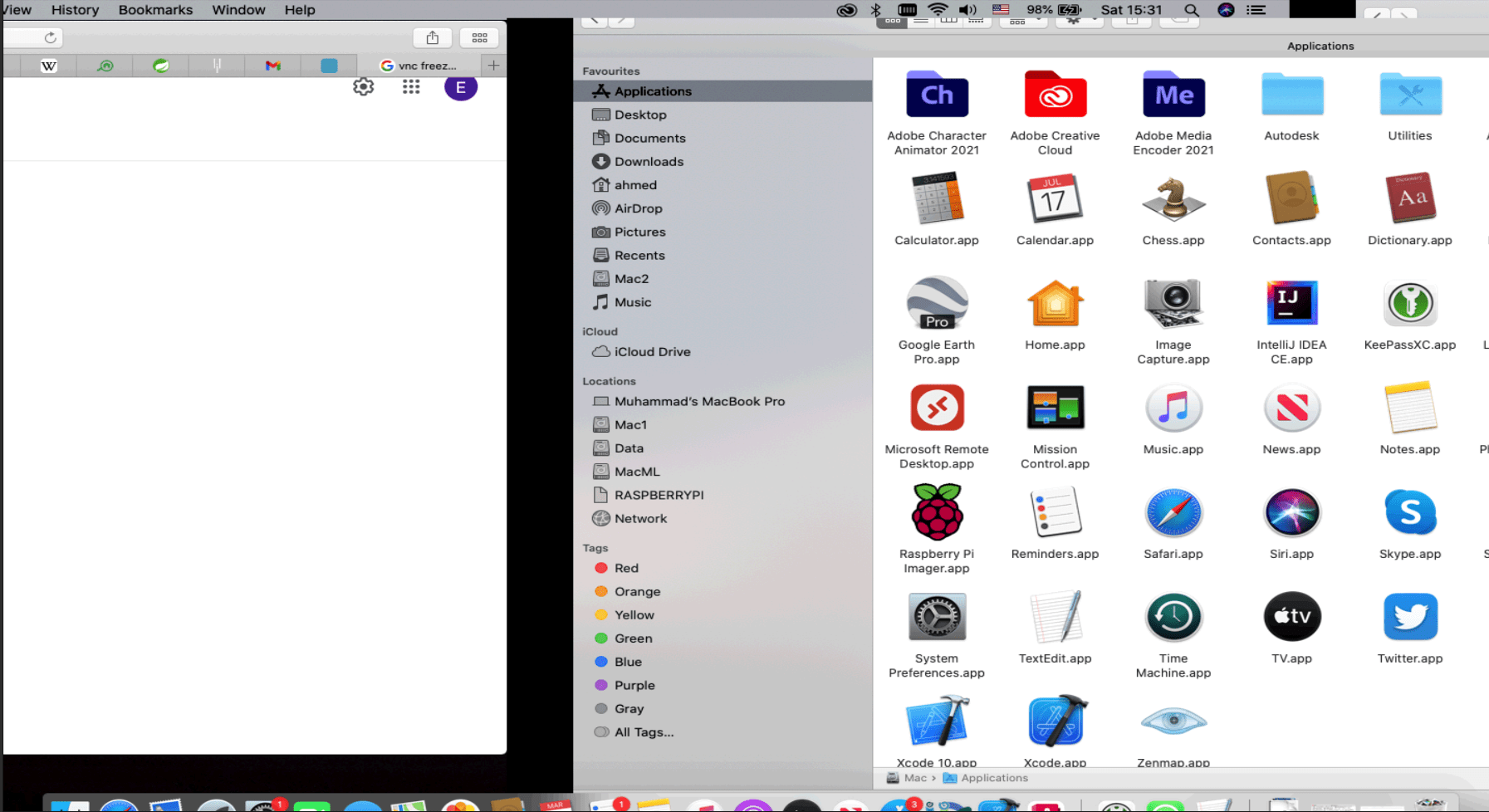Open the Spotlight search icon in the menu bar
This screenshot has width=1489, height=812.
(1190, 9)
